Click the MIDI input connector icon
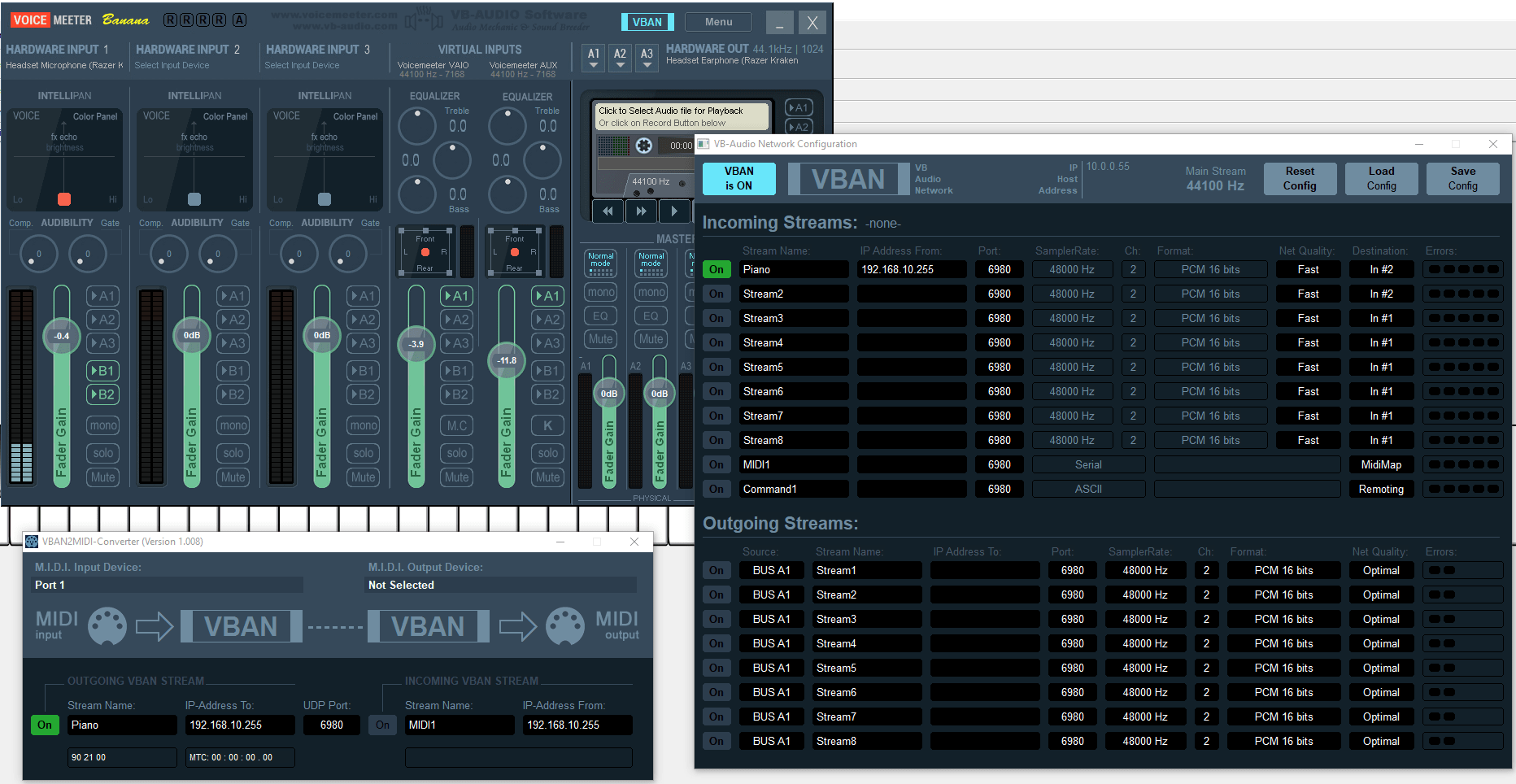This screenshot has height=784, width=1516. pos(107,626)
